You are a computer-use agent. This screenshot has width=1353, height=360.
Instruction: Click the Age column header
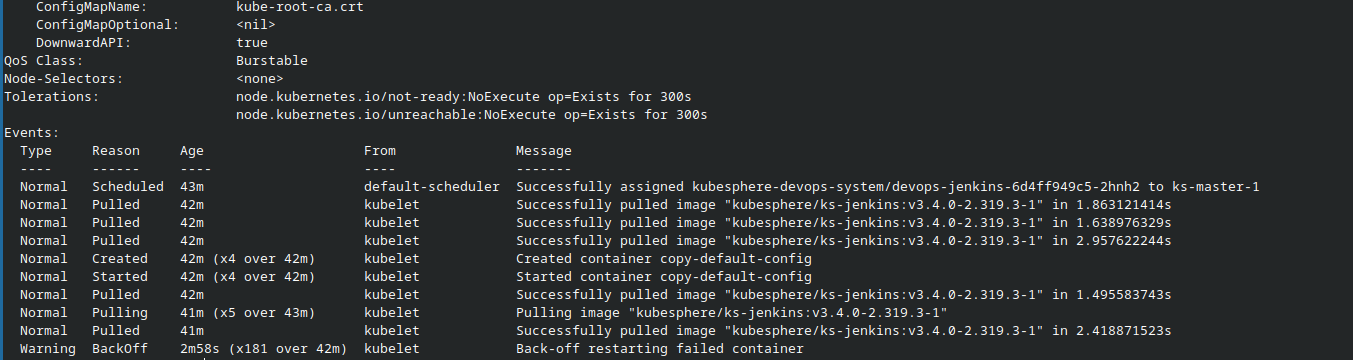pyautogui.click(x=192, y=151)
